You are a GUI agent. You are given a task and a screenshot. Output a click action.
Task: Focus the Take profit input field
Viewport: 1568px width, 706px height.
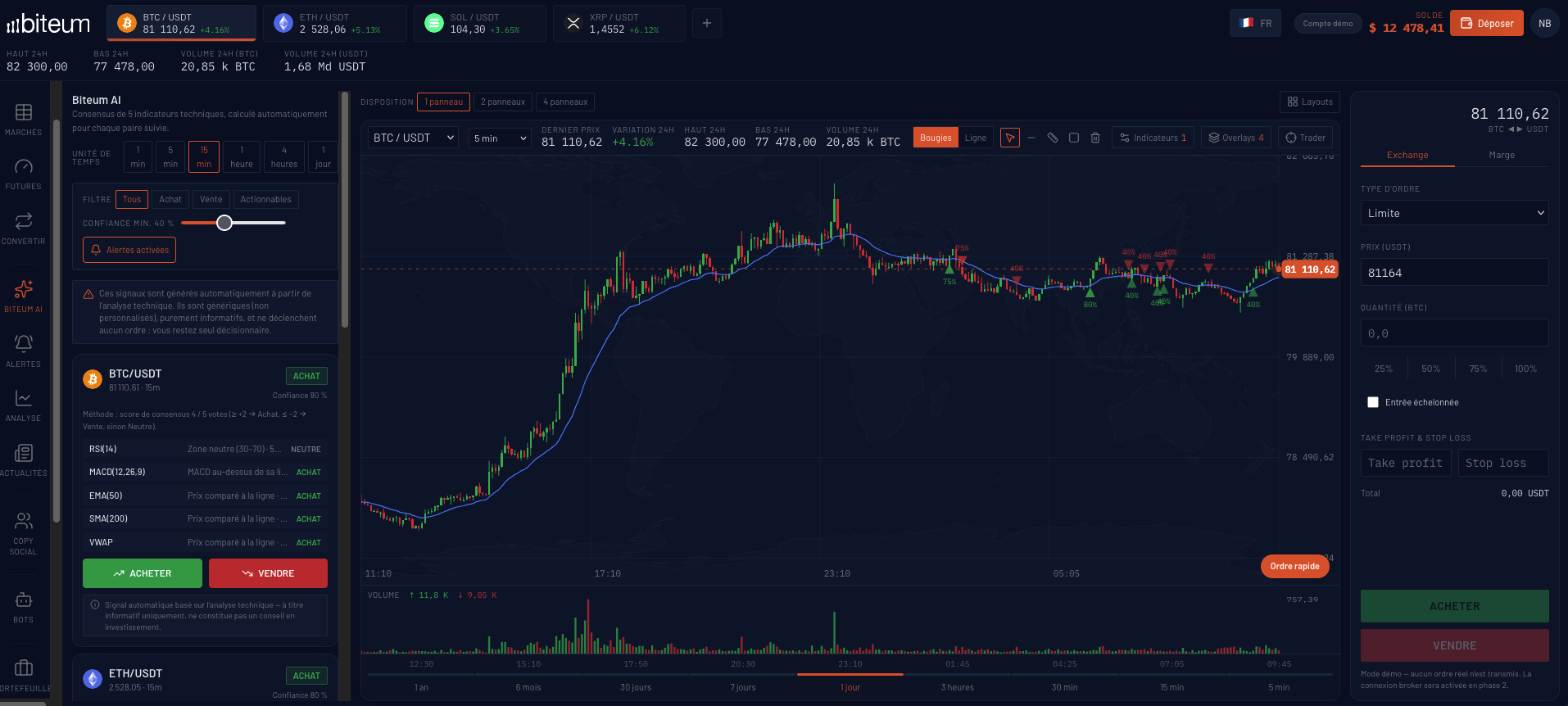coord(1407,463)
